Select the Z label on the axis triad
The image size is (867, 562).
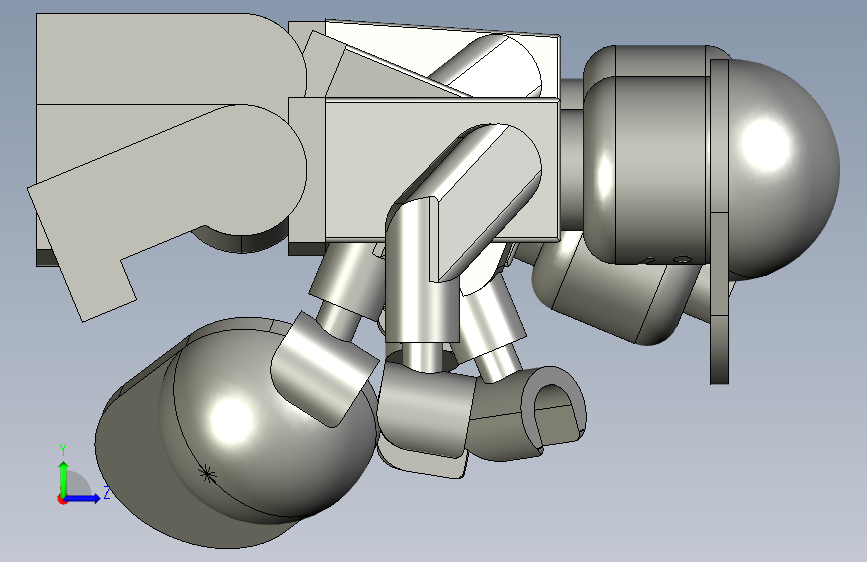point(107,492)
